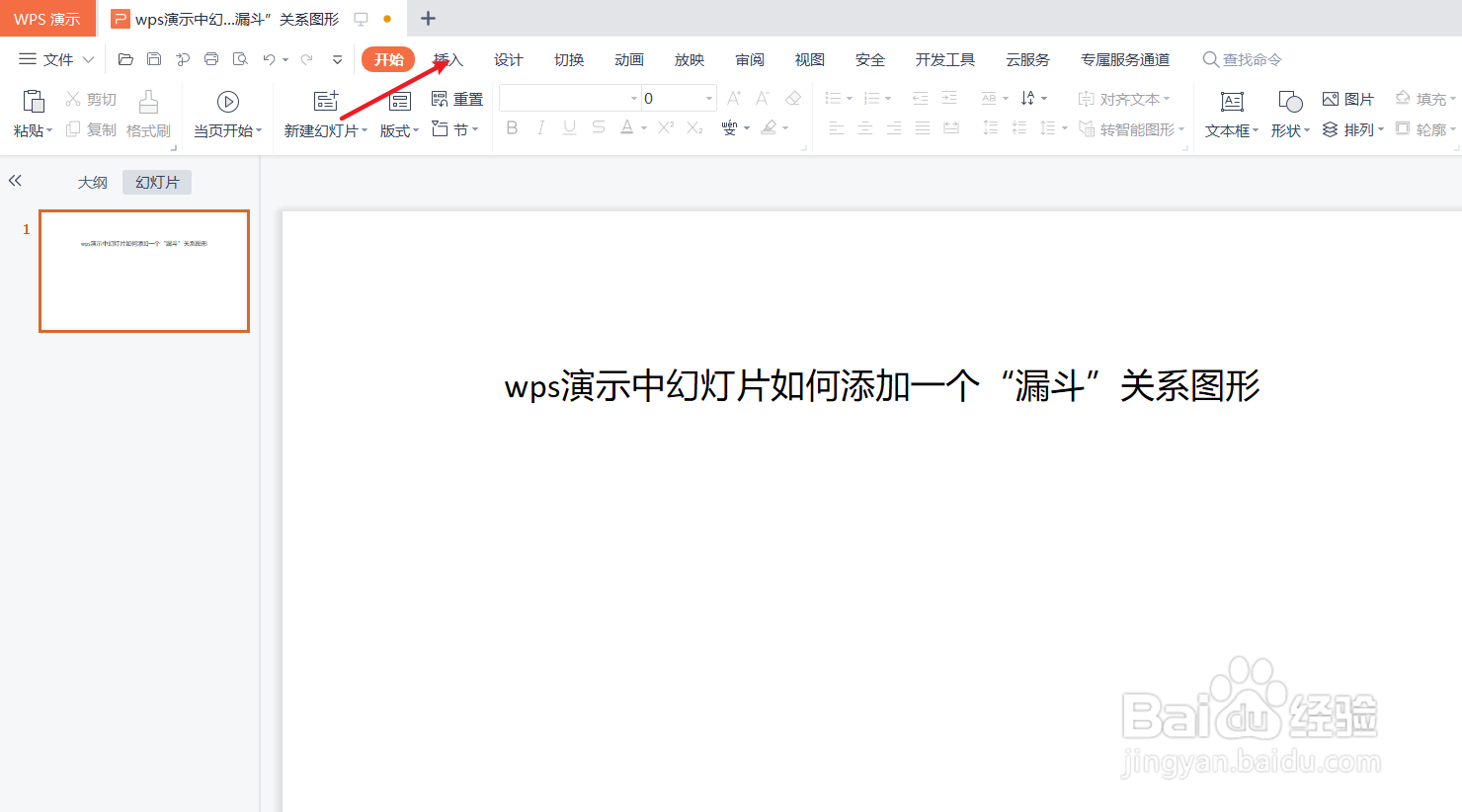The width and height of the screenshot is (1462, 812).
Task: Switch to the Outline (大纲) pane
Action: click(x=93, y=182)
